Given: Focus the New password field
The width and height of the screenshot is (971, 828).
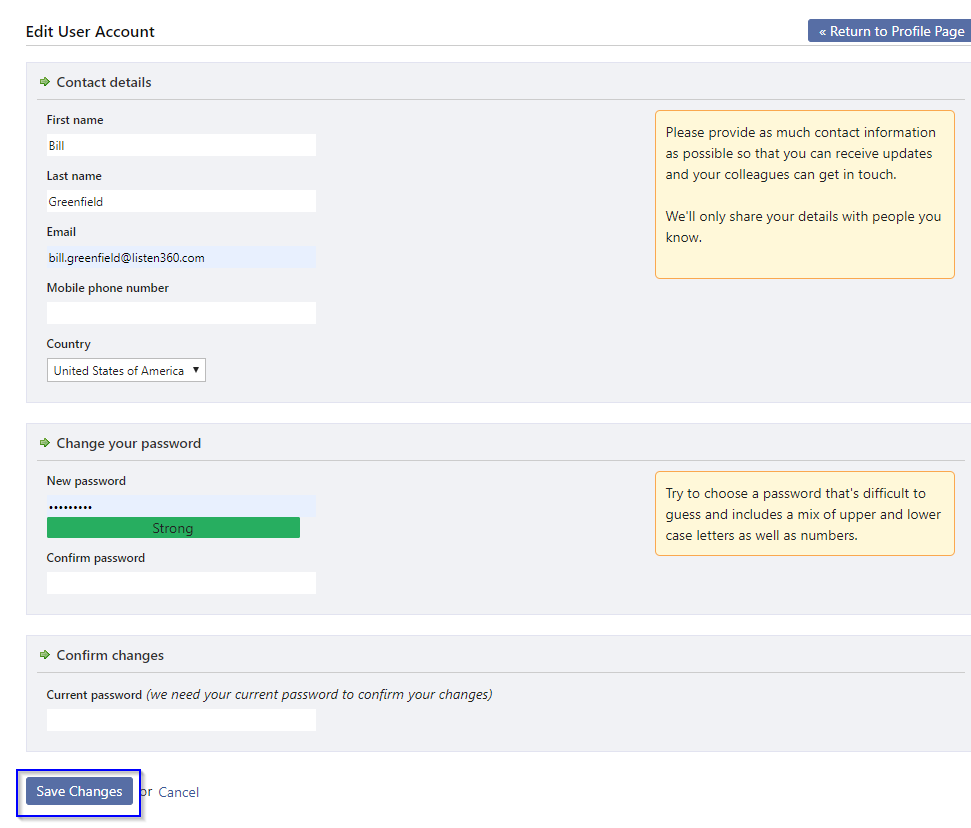Looking at the screenshot, I should point(181,506).
